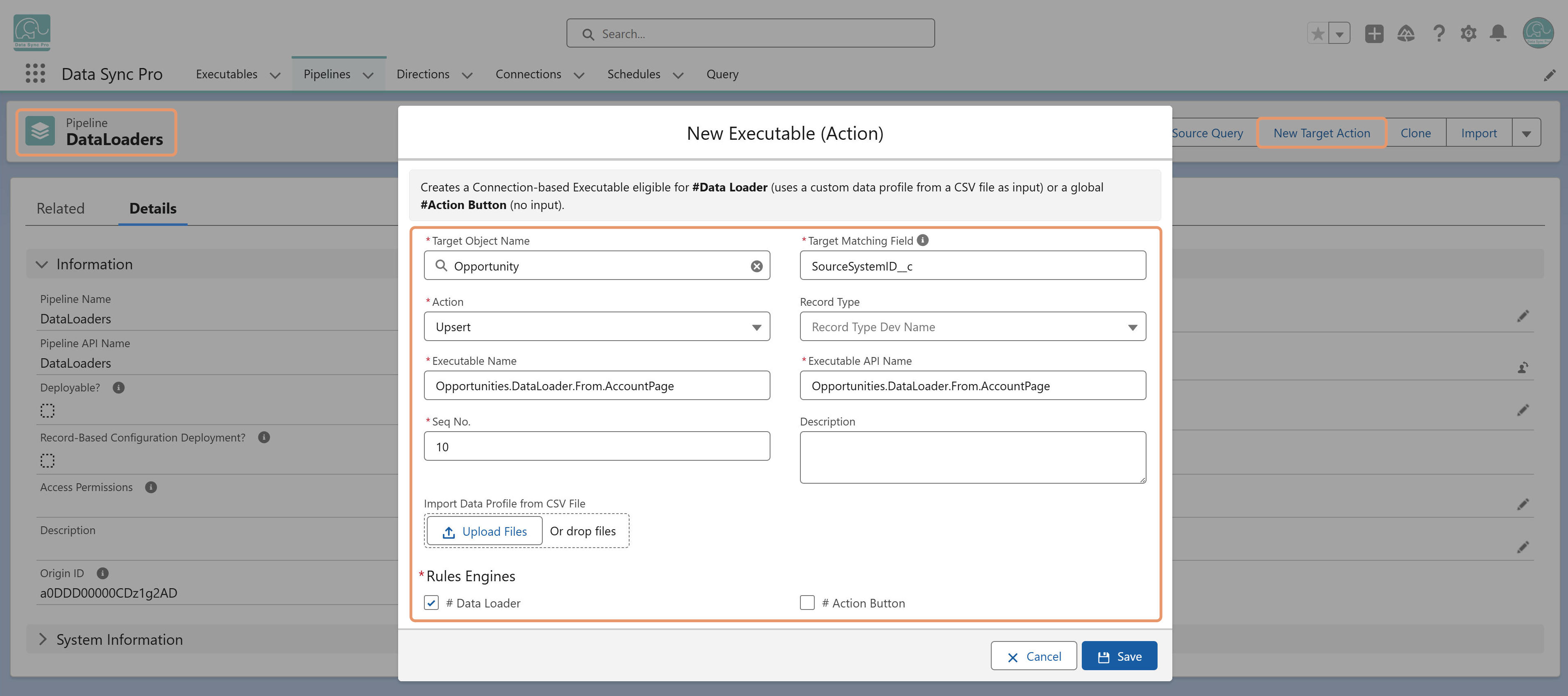This screenshot has height=696, width=1568.
Task: Click the New Target Action button
Action: (x=1321, y=133)
